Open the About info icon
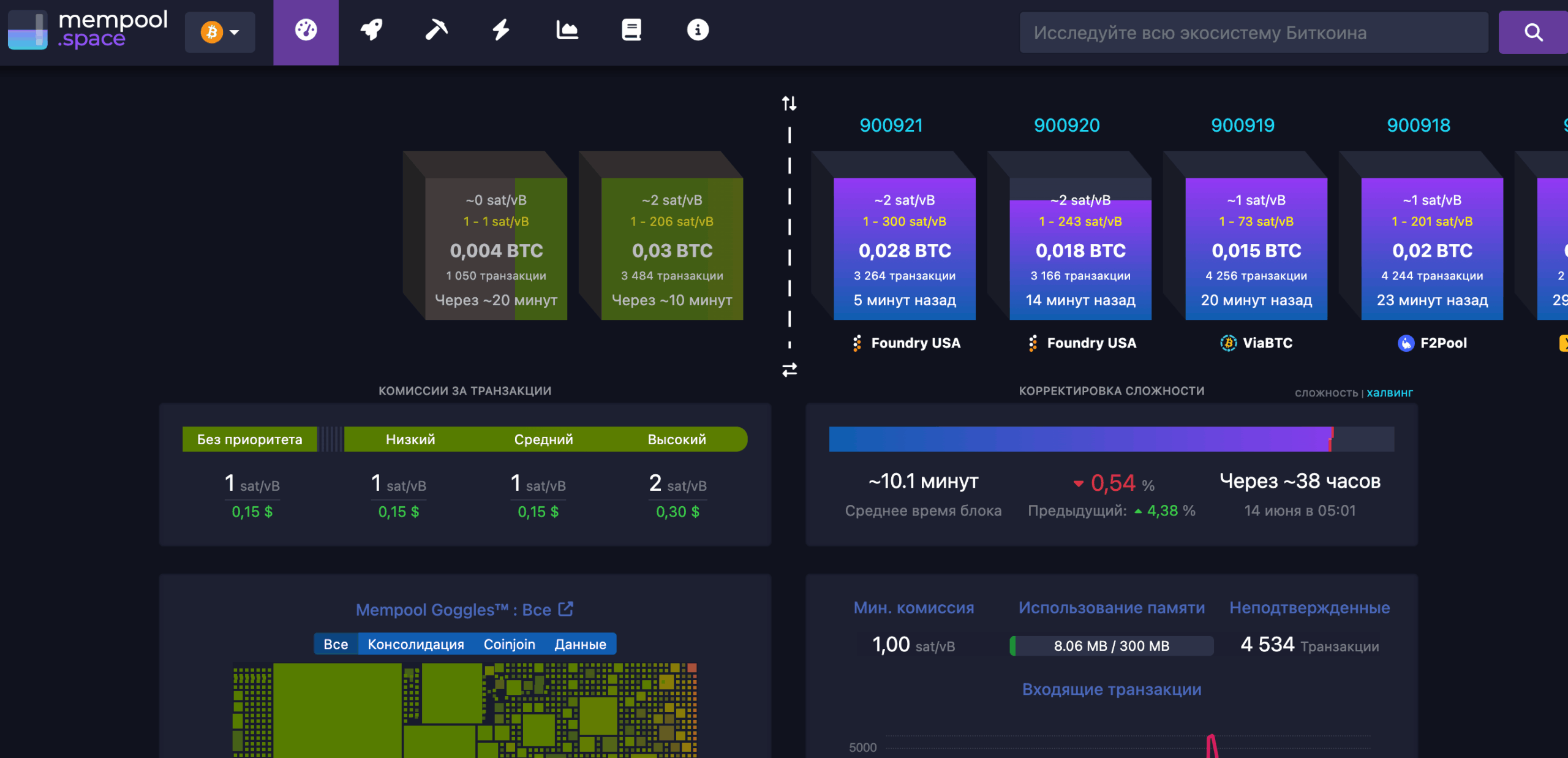Screen dimensions: 1568x758 point(698,31)
